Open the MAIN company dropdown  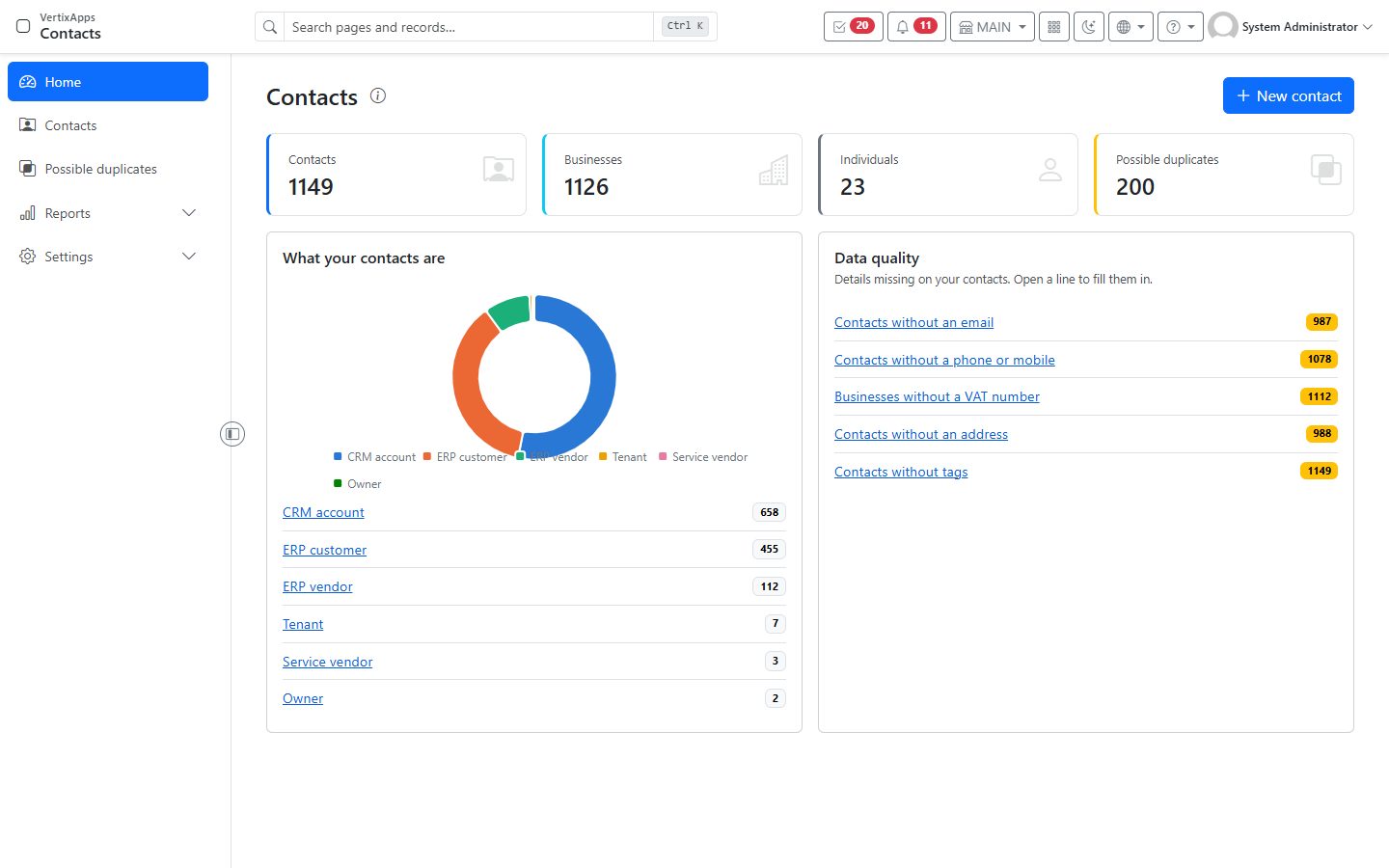point(993,27)
